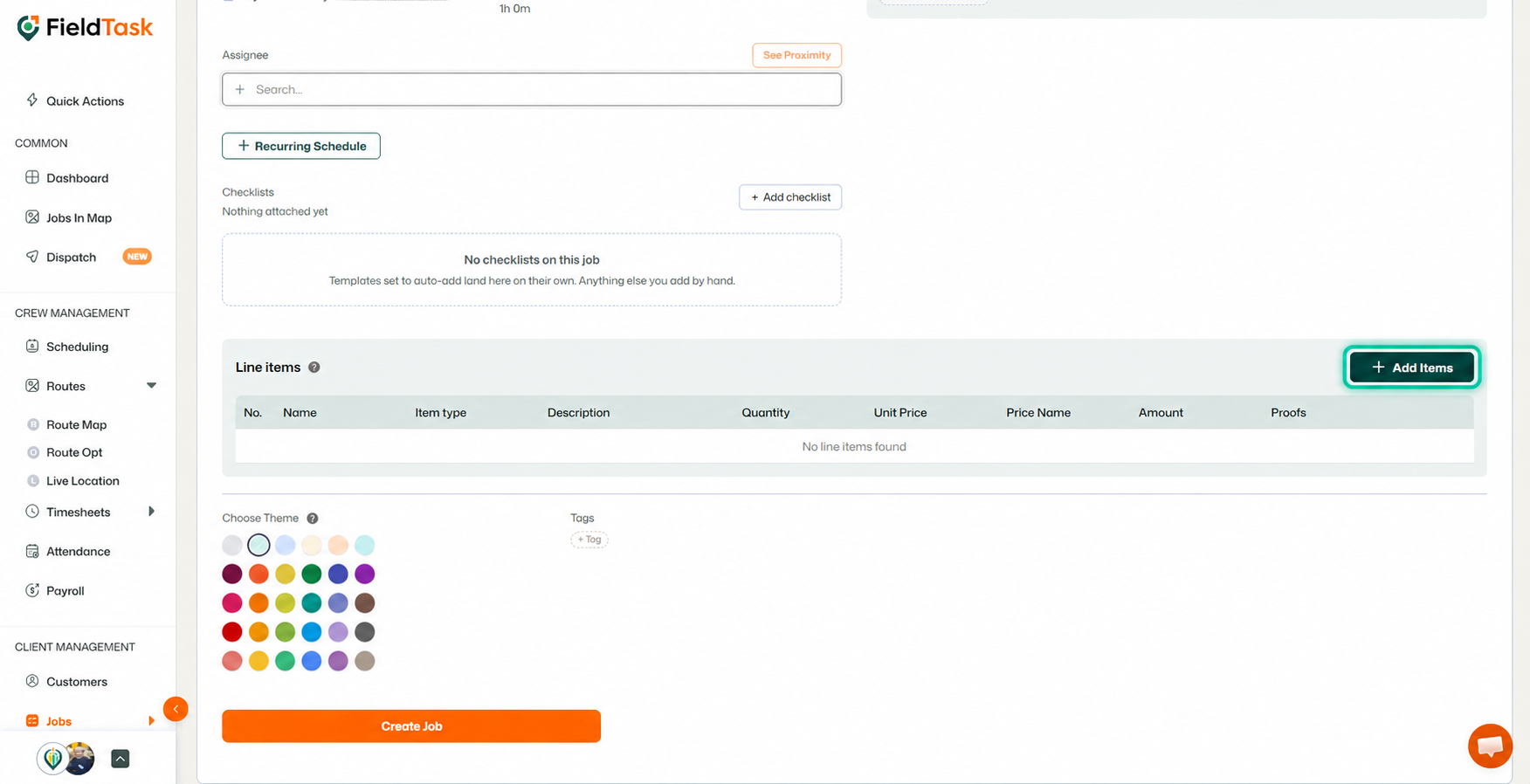Image resolution: width=1530 pixels, height=784 pixels.
Task: Expand the Timesheets submenu arrow
Action: coord(151,512)
